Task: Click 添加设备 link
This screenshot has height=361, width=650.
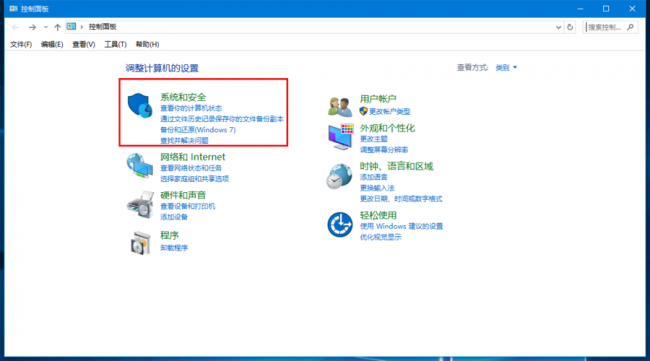Action: coord(174,217)
